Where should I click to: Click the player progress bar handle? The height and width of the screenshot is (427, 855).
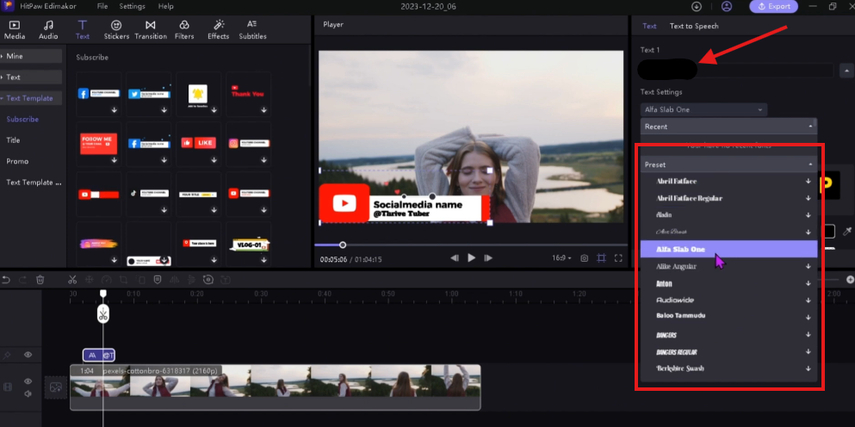pos(342,245)
